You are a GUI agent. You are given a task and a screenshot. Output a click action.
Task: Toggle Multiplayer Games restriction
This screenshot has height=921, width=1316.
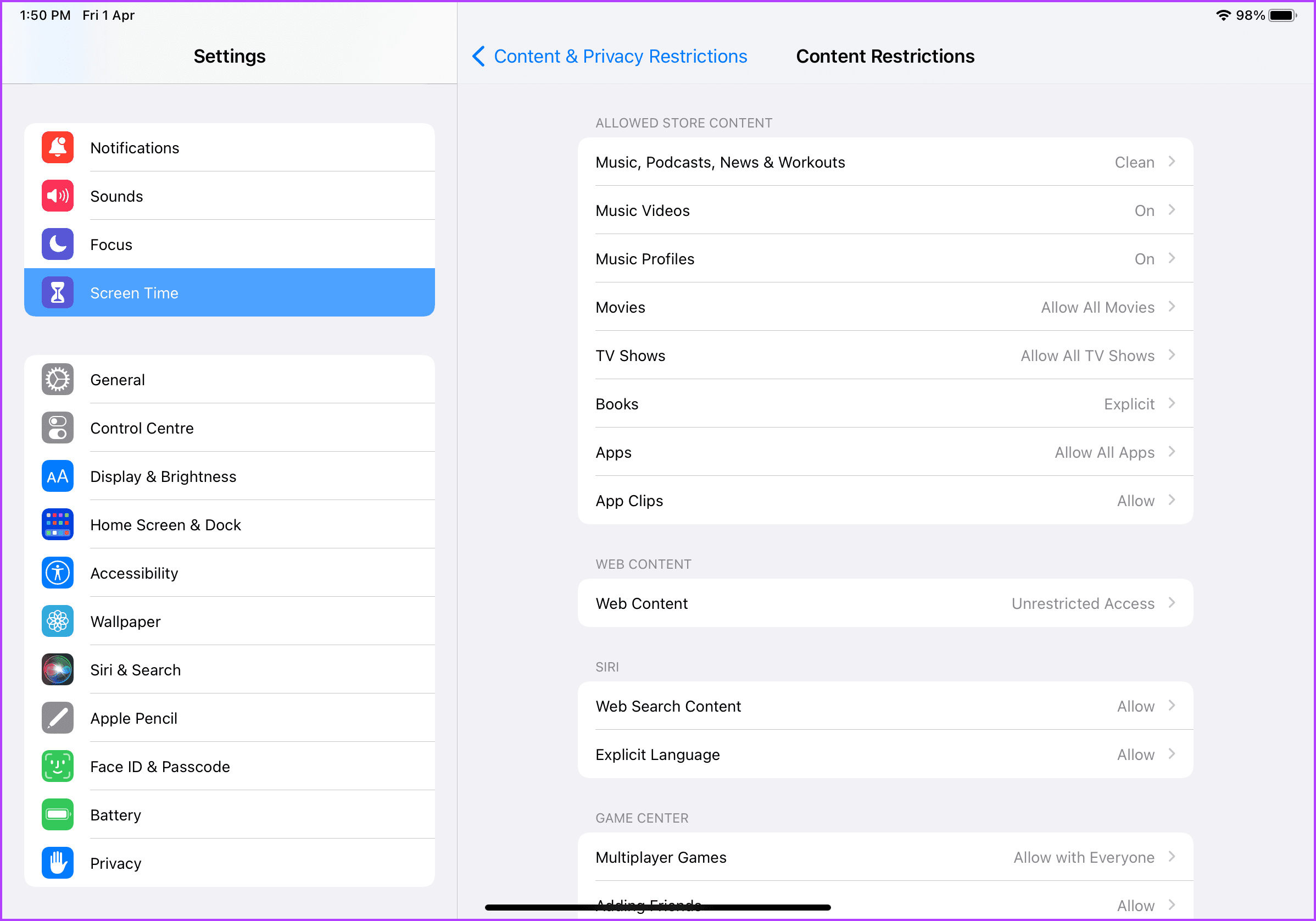[885, 858]
